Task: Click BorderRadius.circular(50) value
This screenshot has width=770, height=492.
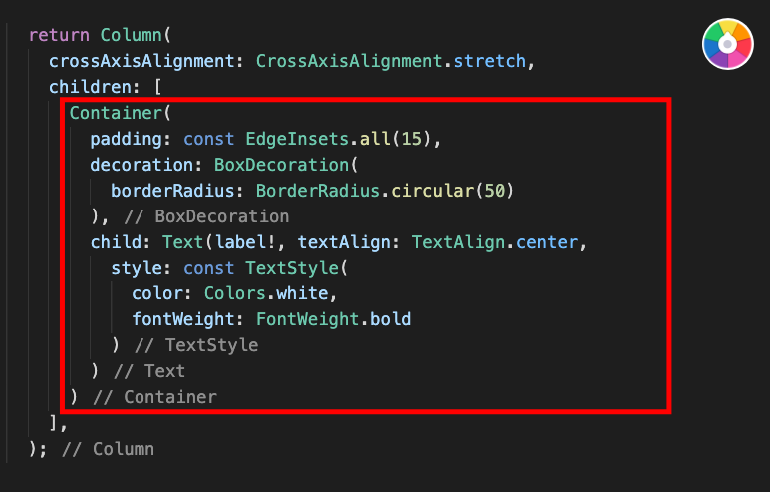Action: tap(385, 191)
